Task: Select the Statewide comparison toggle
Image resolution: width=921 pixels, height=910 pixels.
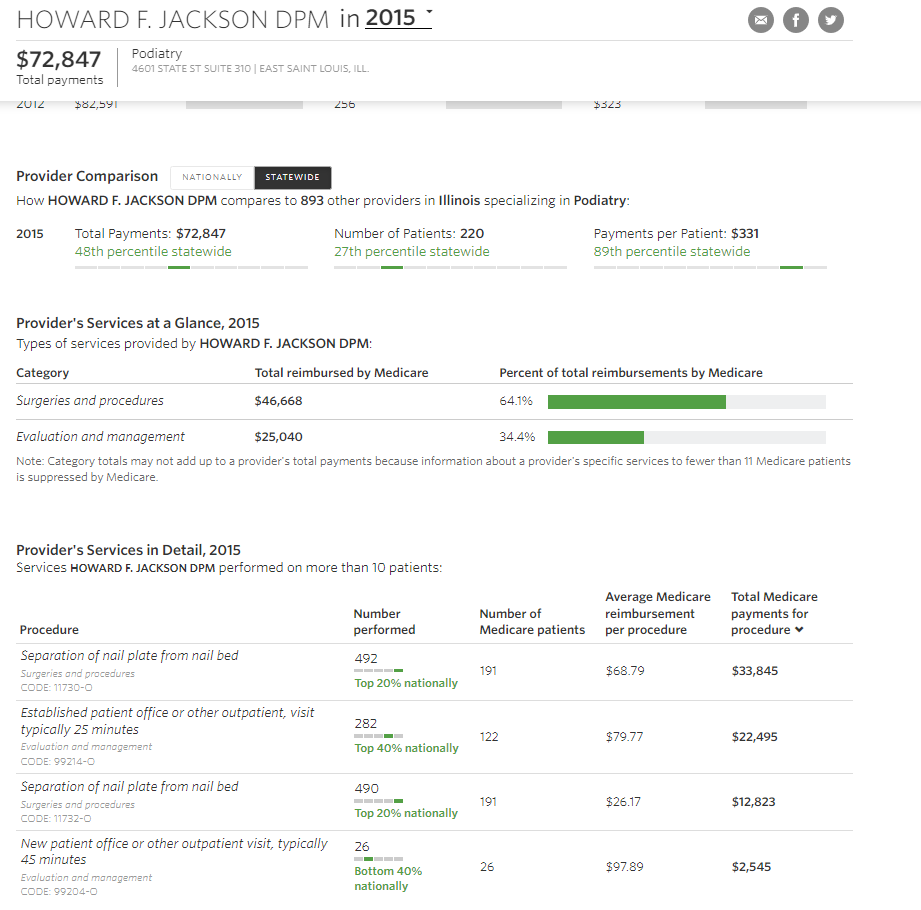Action: click(292, 177)
